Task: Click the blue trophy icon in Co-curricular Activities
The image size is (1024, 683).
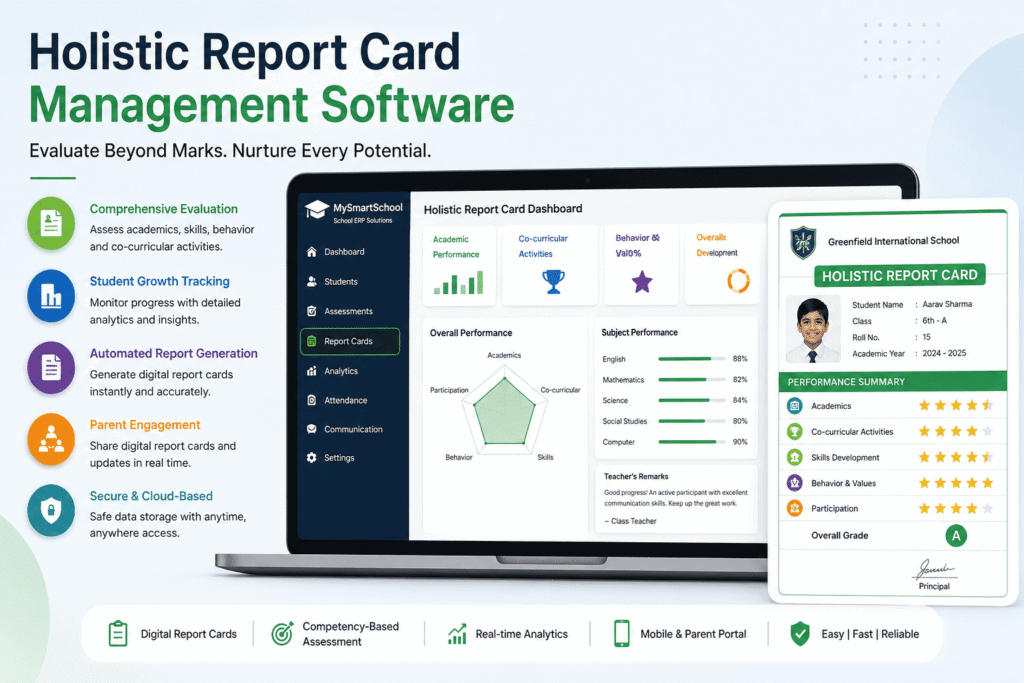Action: click(x=553, y=281)
